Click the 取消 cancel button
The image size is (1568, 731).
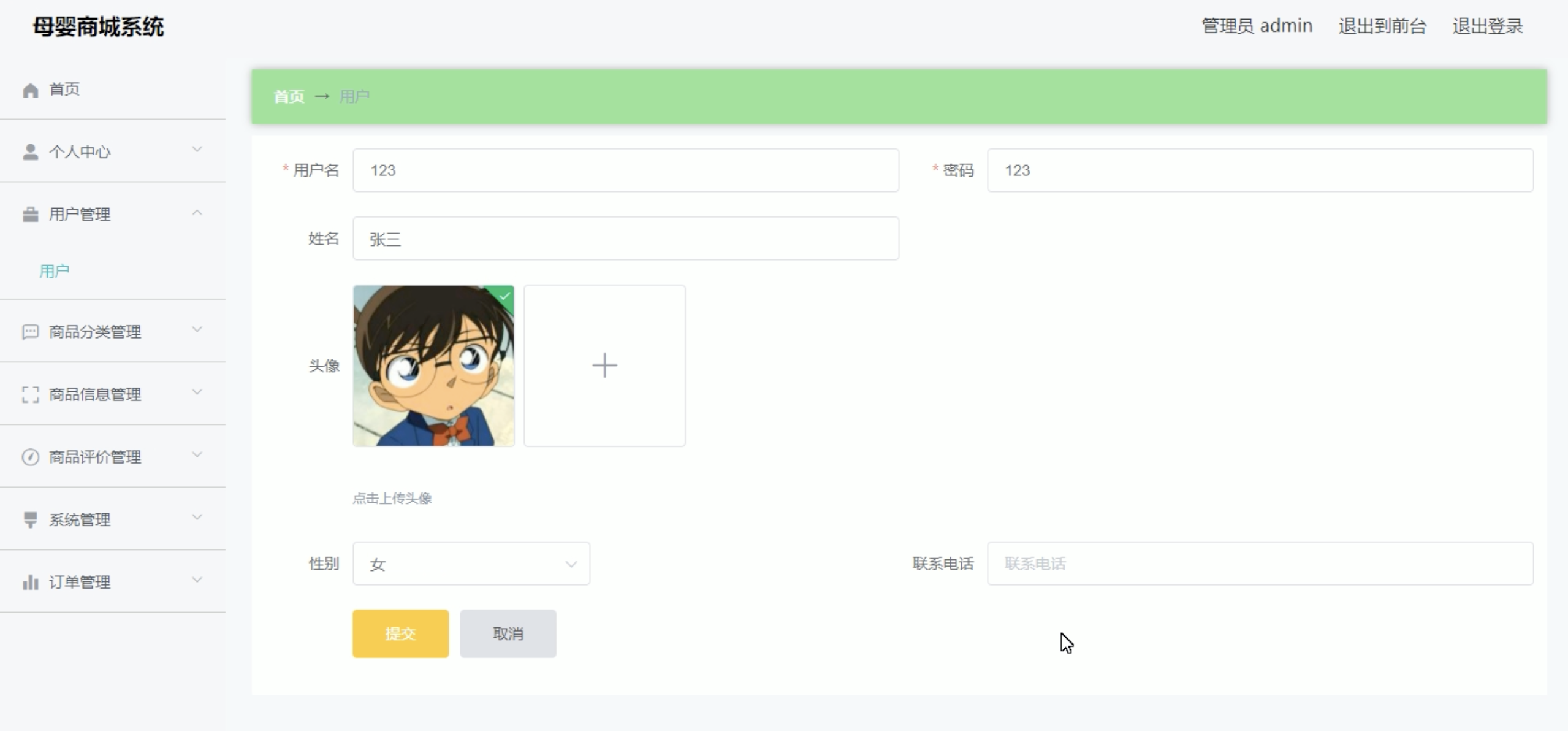click(508, 633)
